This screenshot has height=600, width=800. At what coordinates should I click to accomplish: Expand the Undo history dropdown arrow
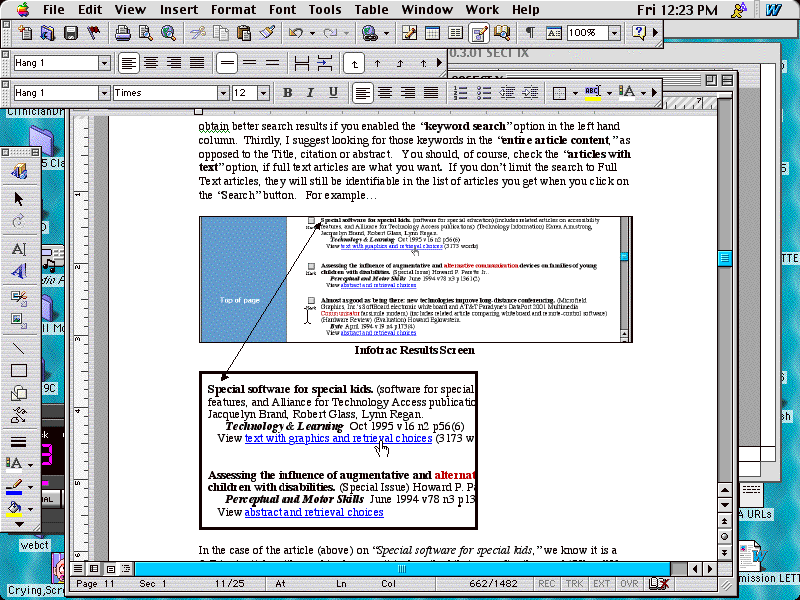coord(312,34)
